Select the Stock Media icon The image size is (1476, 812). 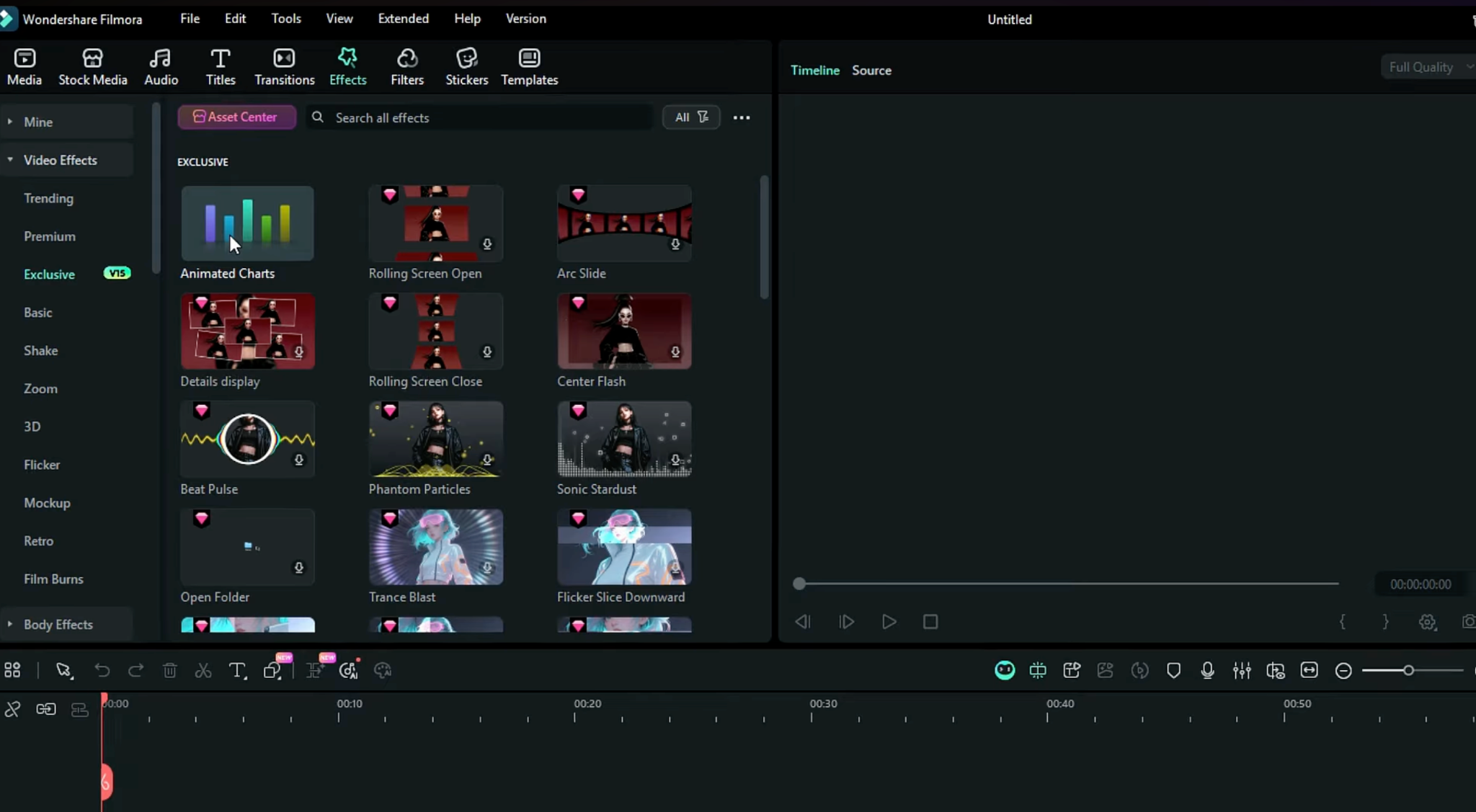coord(92,66)
